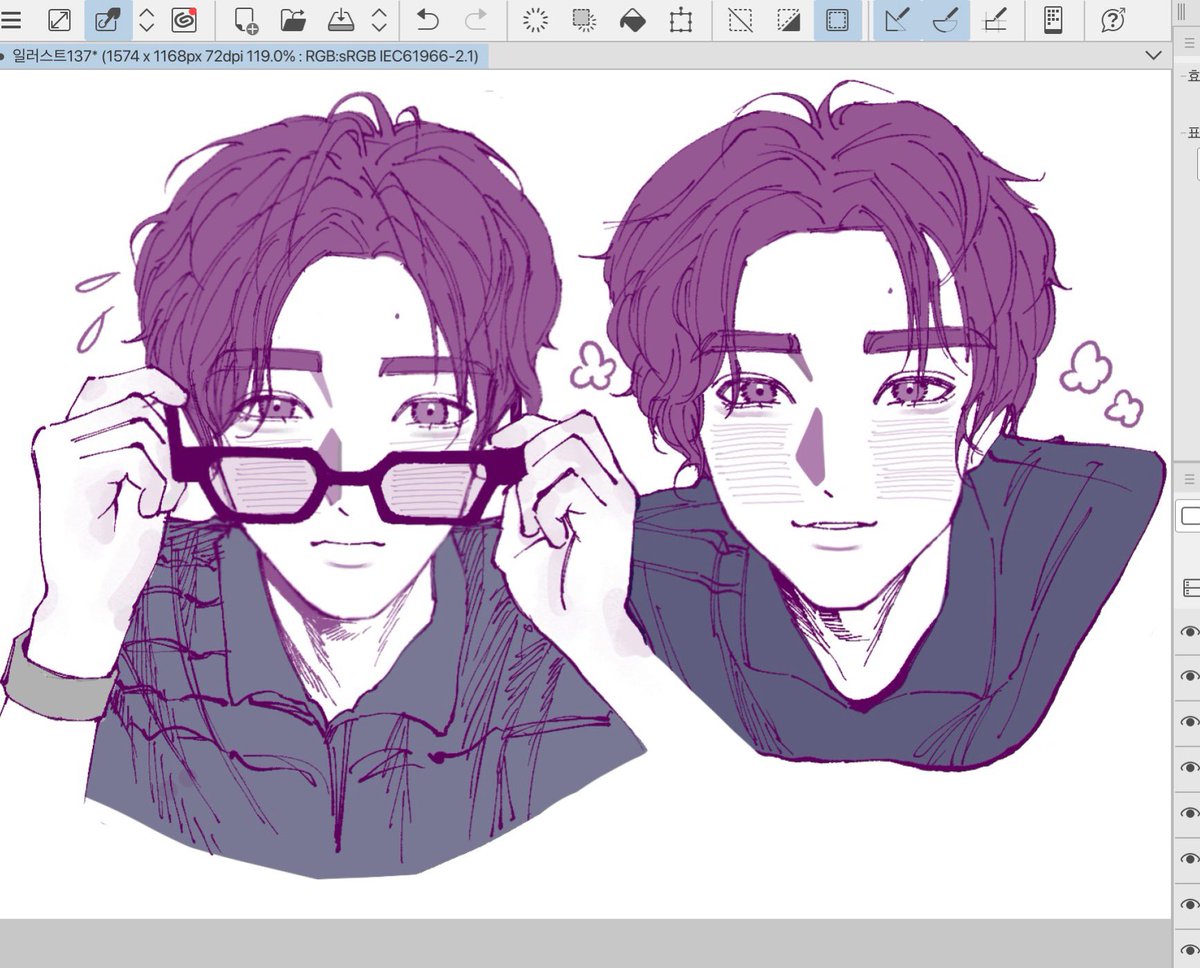
Task: Toggle snap to grid
Action: [x=994, y=19]
